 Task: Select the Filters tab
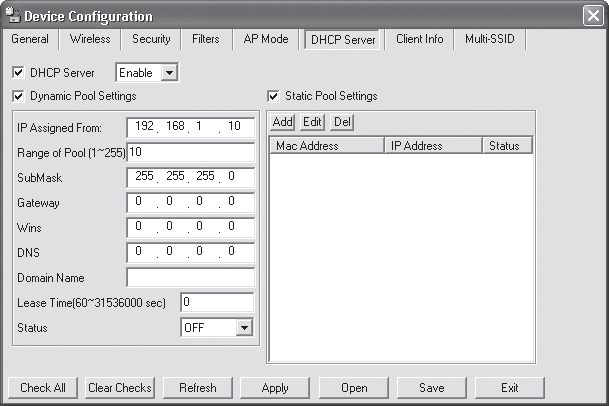(206, 39)
